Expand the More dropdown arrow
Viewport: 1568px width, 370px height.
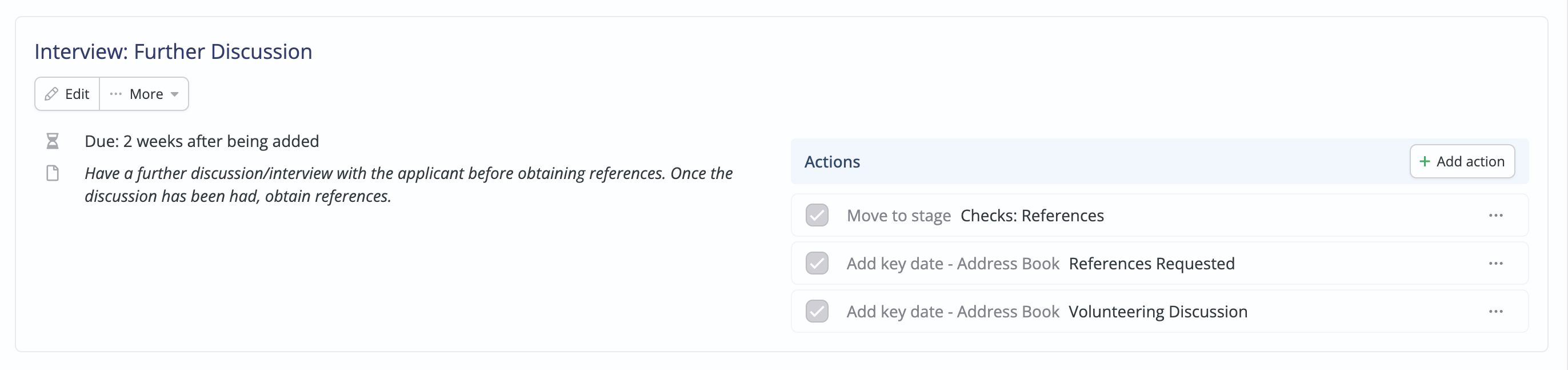[175, 94]
